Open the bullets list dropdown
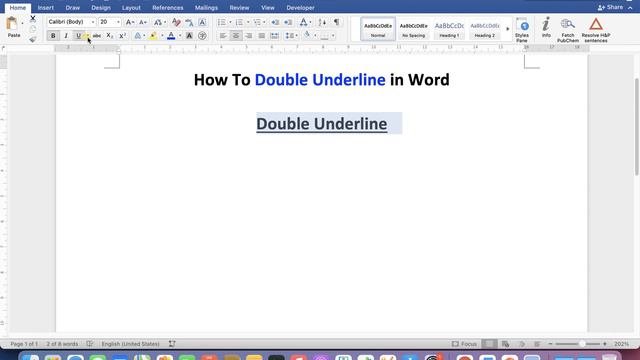Image resolution: width=640 pixels, height=360 pixels. pos(230,22)
